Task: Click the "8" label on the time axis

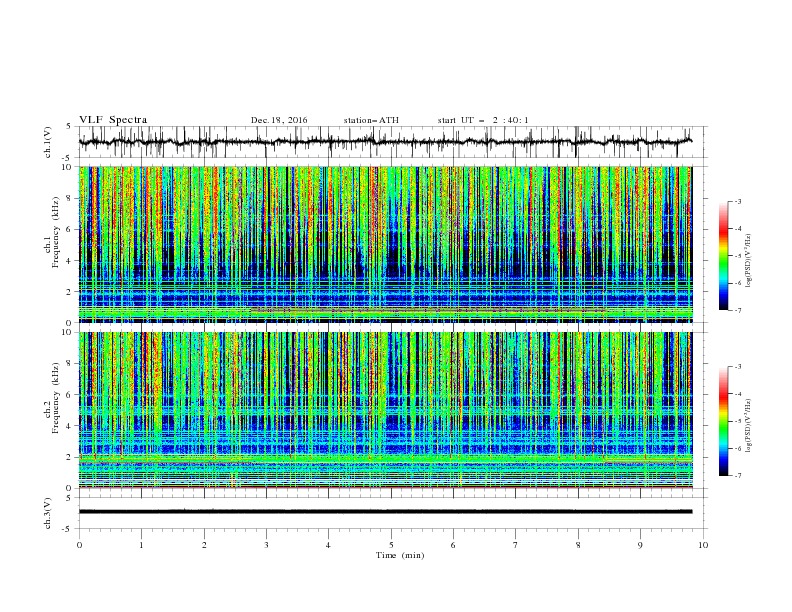Action: click(x=578, y=545)
